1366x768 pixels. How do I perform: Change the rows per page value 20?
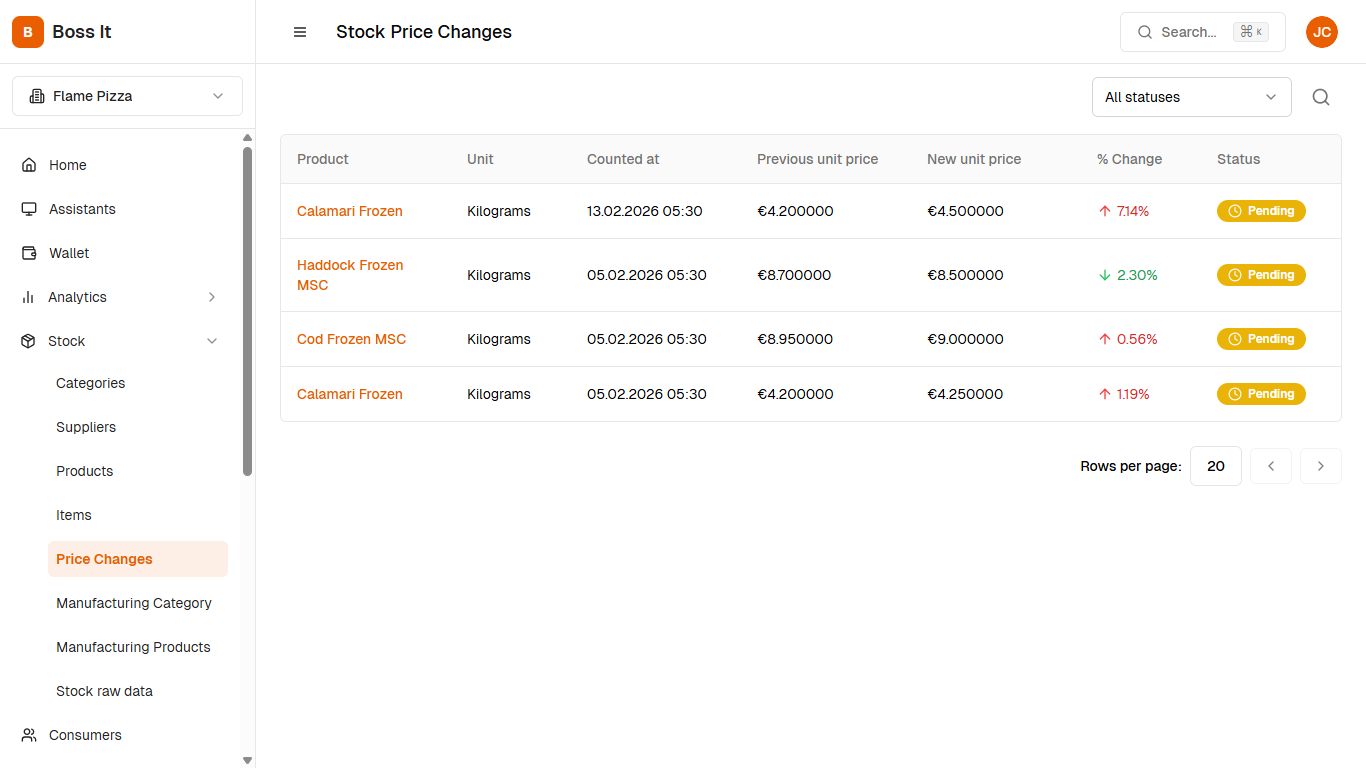[x=1215, y=466]
